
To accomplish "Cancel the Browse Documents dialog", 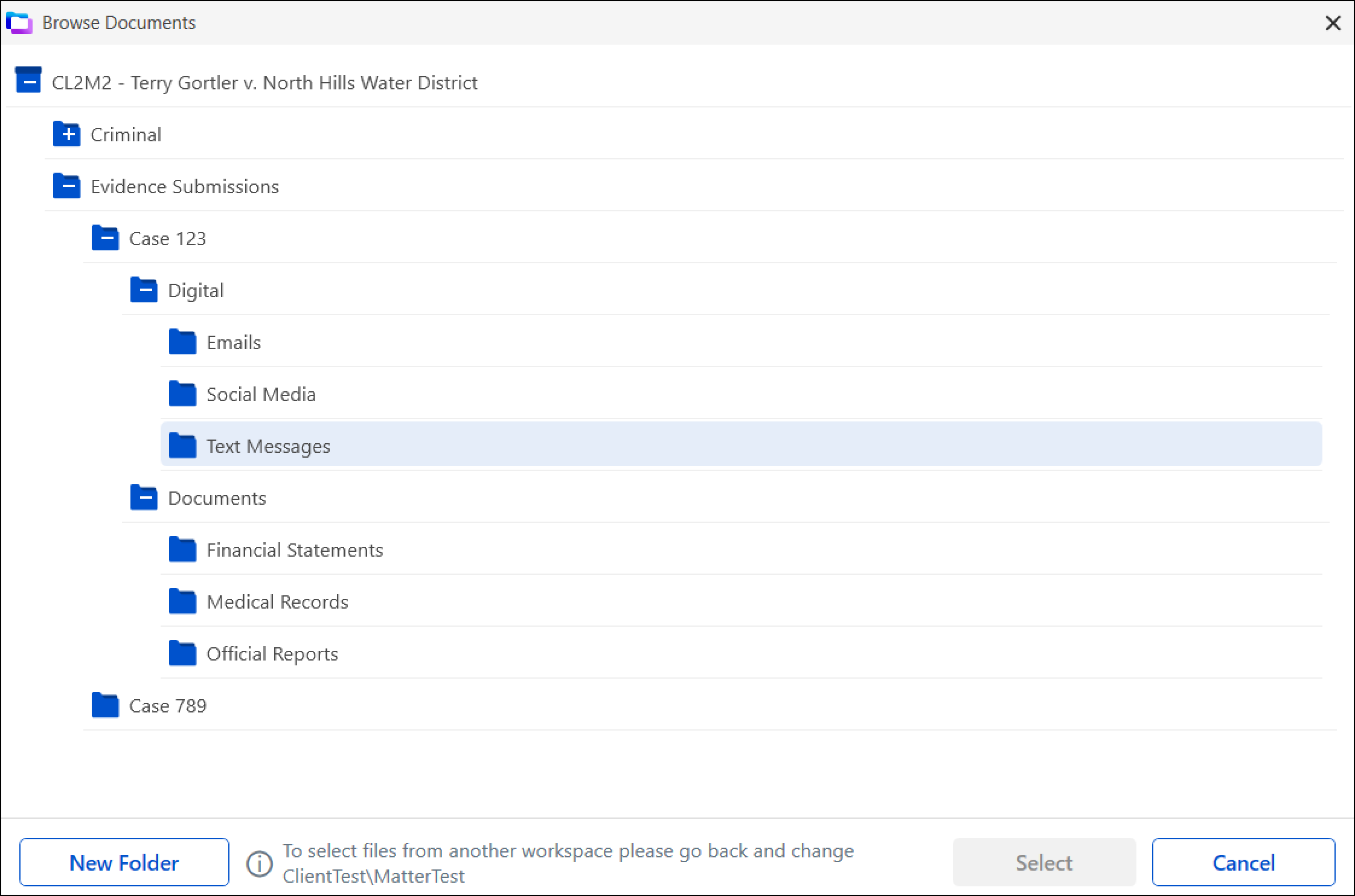I will coord(1243,862).
